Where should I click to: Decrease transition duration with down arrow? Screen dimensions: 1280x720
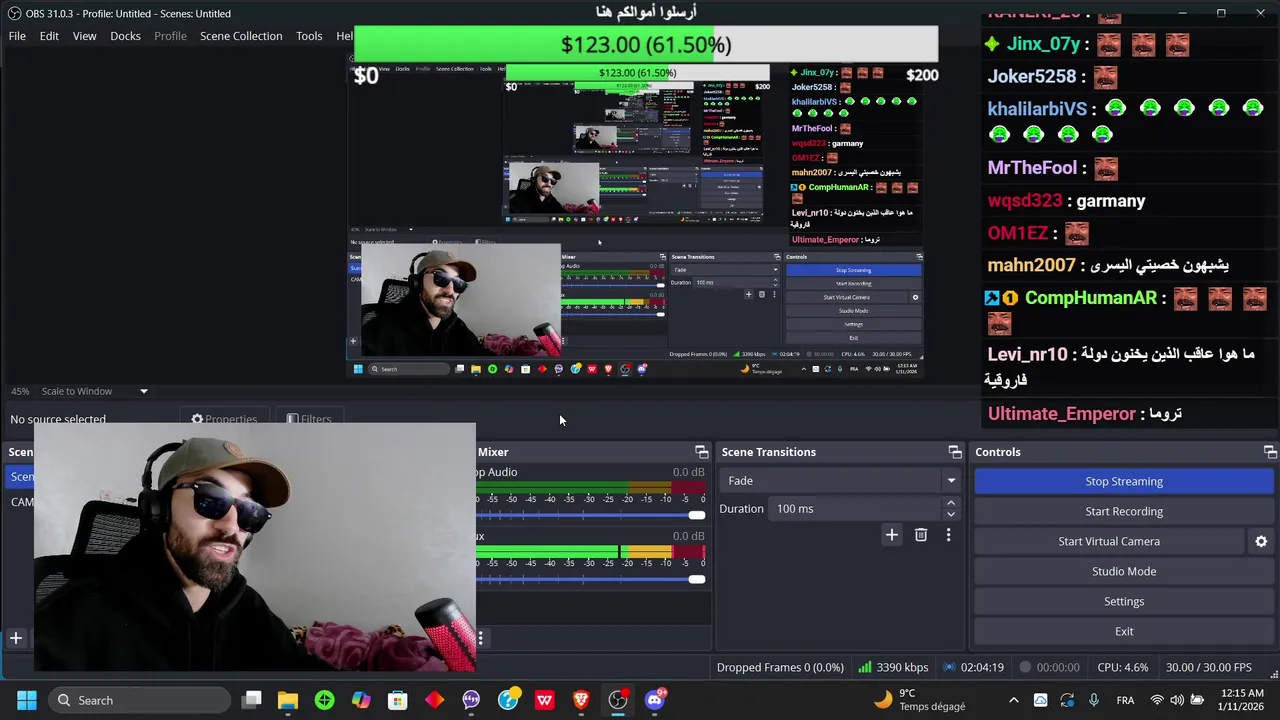click(951, 515)
